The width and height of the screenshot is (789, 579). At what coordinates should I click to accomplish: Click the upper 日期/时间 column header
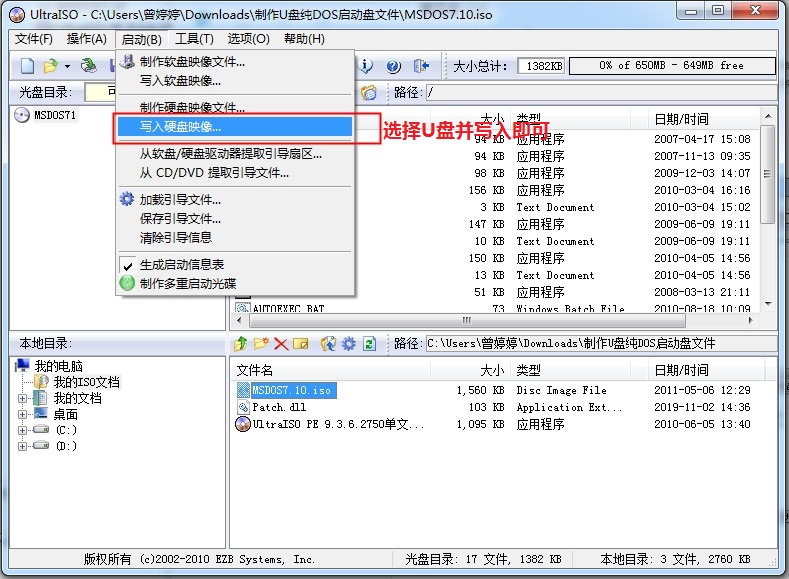click(703, 119)
